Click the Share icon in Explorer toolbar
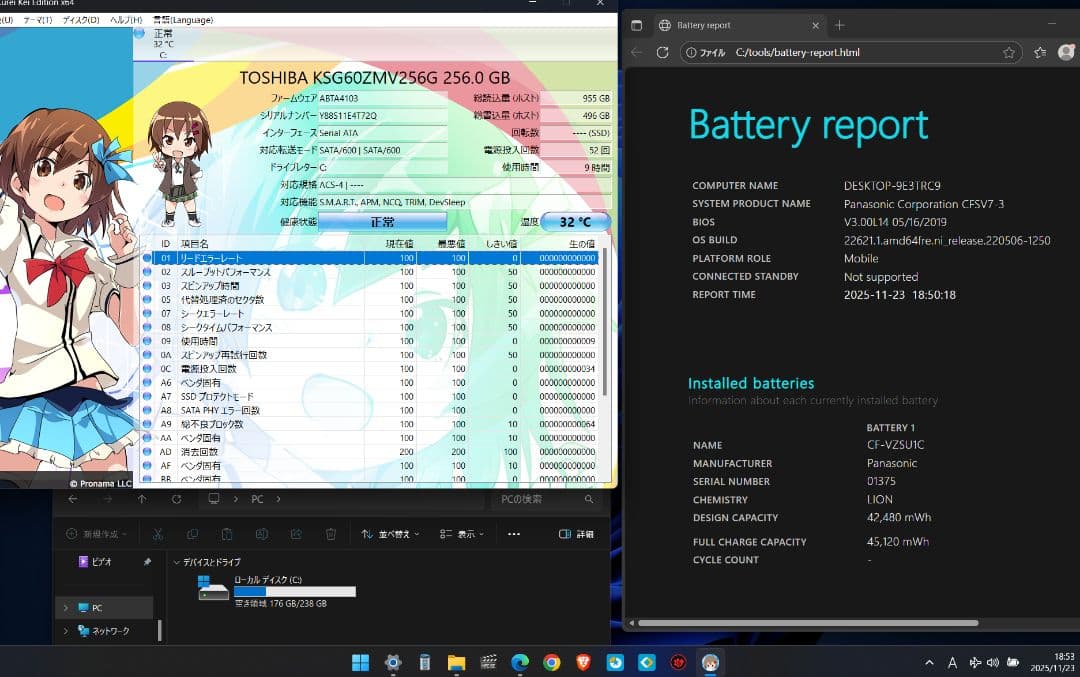Screen dimensions: 1080x677 tap(294, 535)
